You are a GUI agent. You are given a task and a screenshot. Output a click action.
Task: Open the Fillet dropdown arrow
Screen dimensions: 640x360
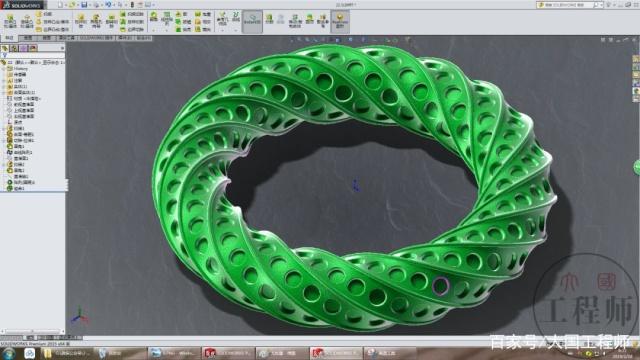153,30
